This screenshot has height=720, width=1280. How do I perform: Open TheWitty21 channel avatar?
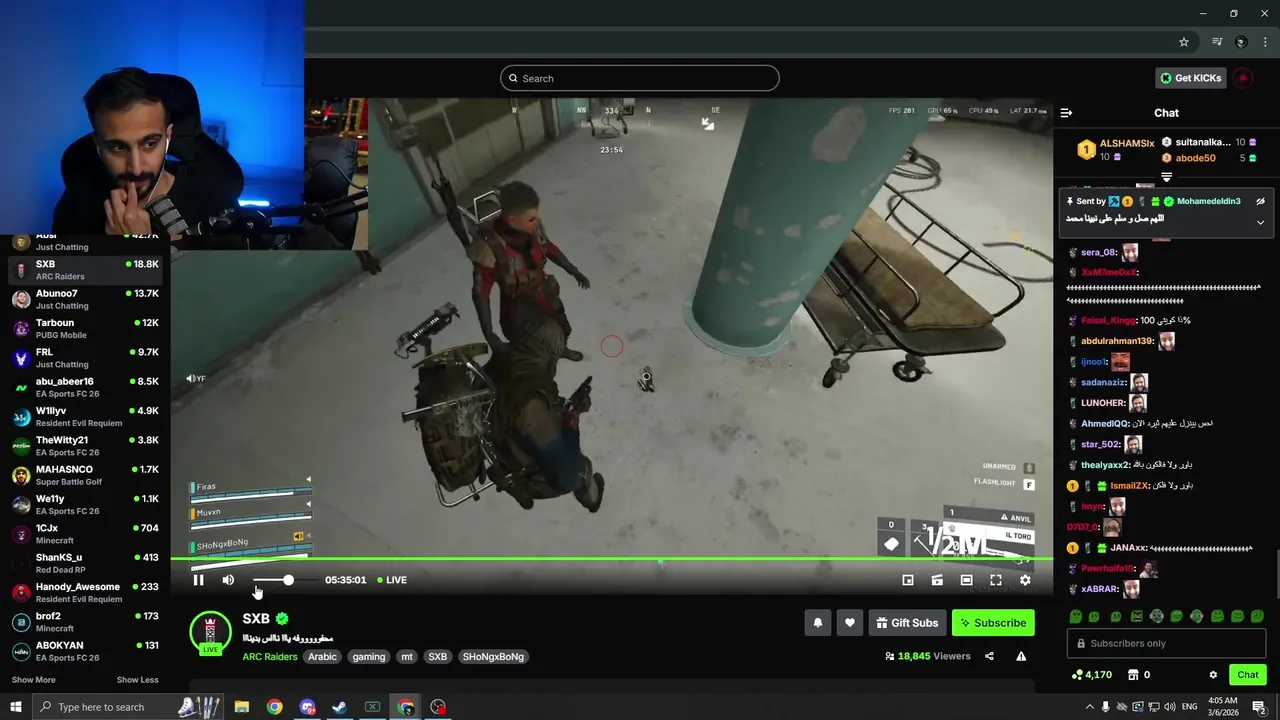point(21,446)
